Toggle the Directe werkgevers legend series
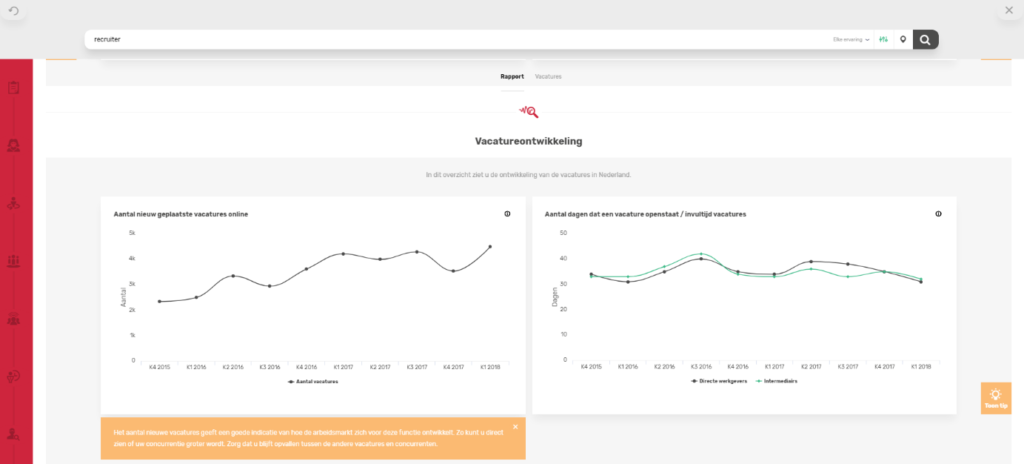The height and width of the screenshot is (464, 1024). pyautogui.click(x=719, y=381)
